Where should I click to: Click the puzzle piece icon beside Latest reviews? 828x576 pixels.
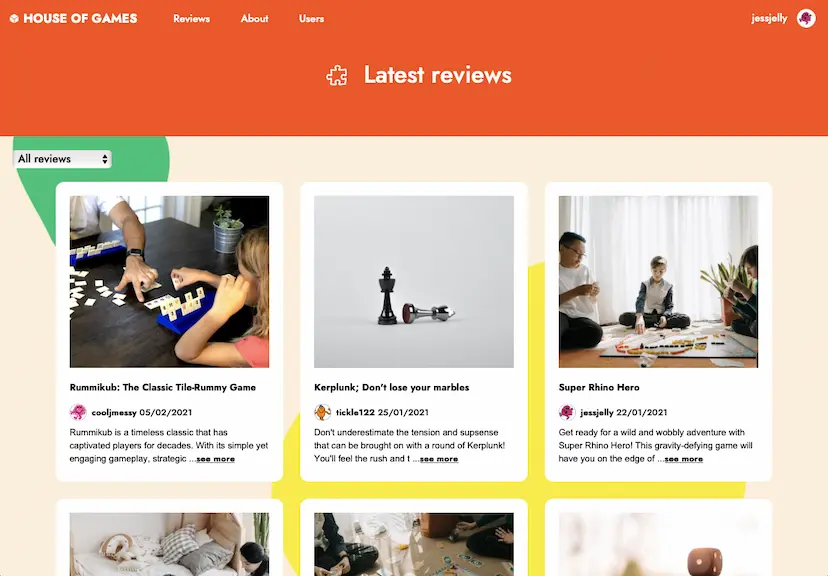(x=337, y=76)
